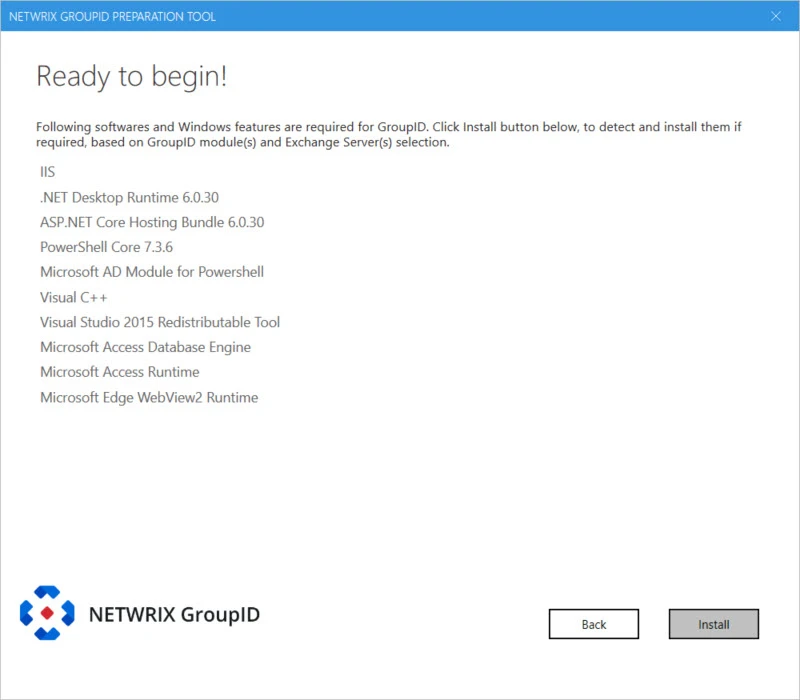The image size is (800, 700).
Task: Select Microsoft Access Database Engine entry
Action: coord(145,347)
